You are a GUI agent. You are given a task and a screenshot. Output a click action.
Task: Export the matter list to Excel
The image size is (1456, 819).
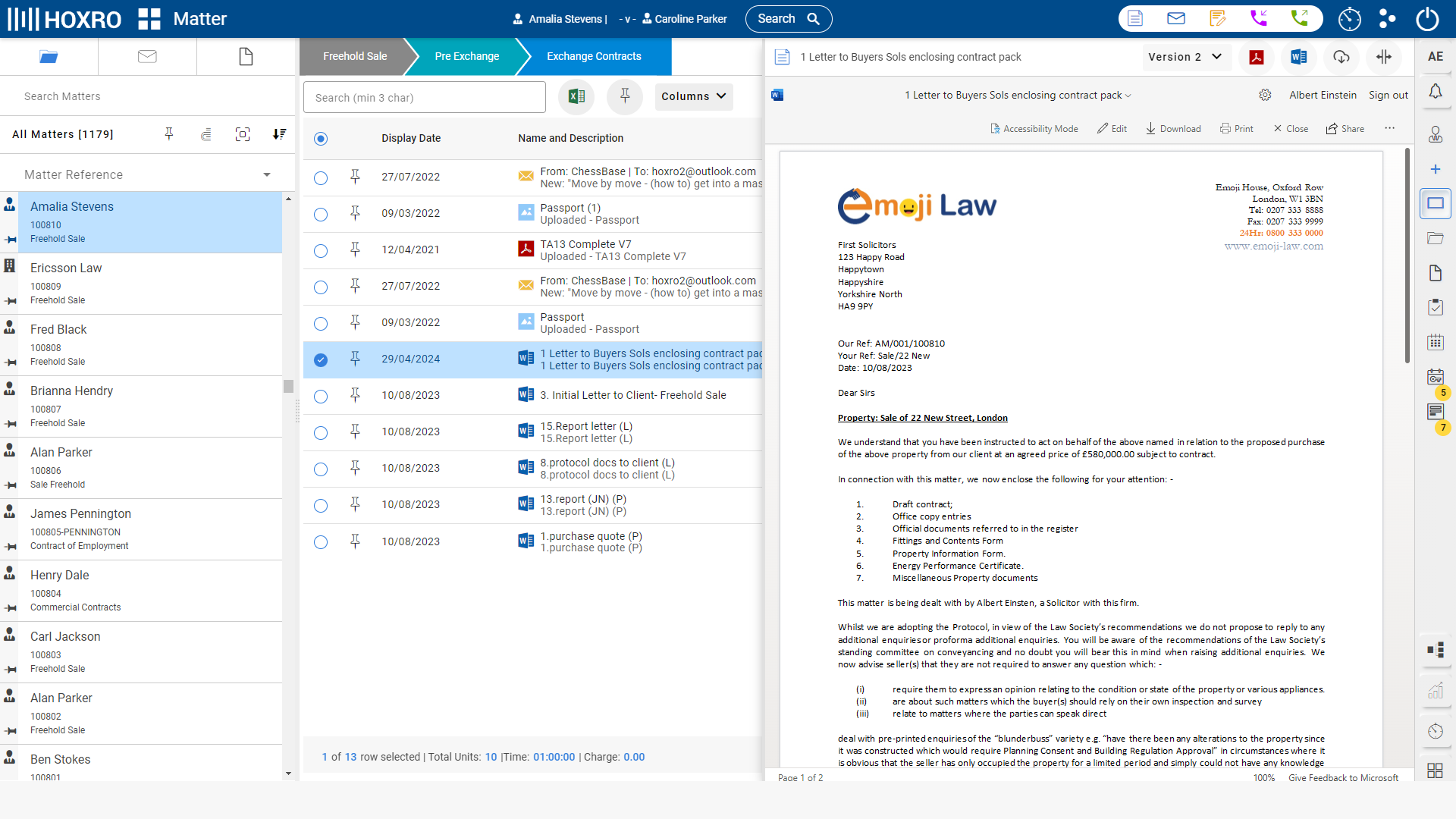point(576,96)
